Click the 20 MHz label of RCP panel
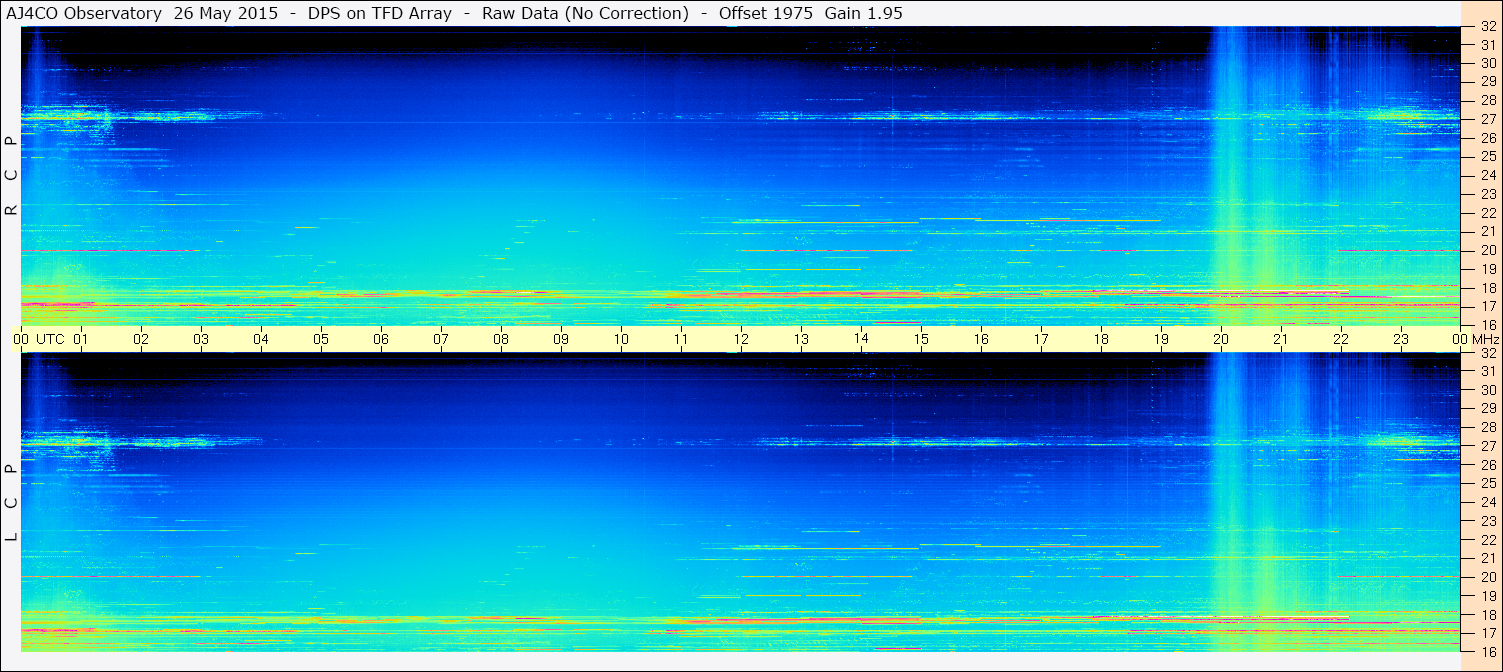 click(x=1488, y=250)
